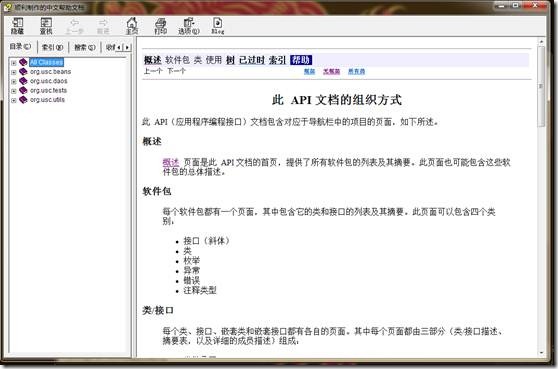The height and width of the screenshot is (369, 558).
Task: Click 类 in the navigation bar
Action: pos(198,60)
